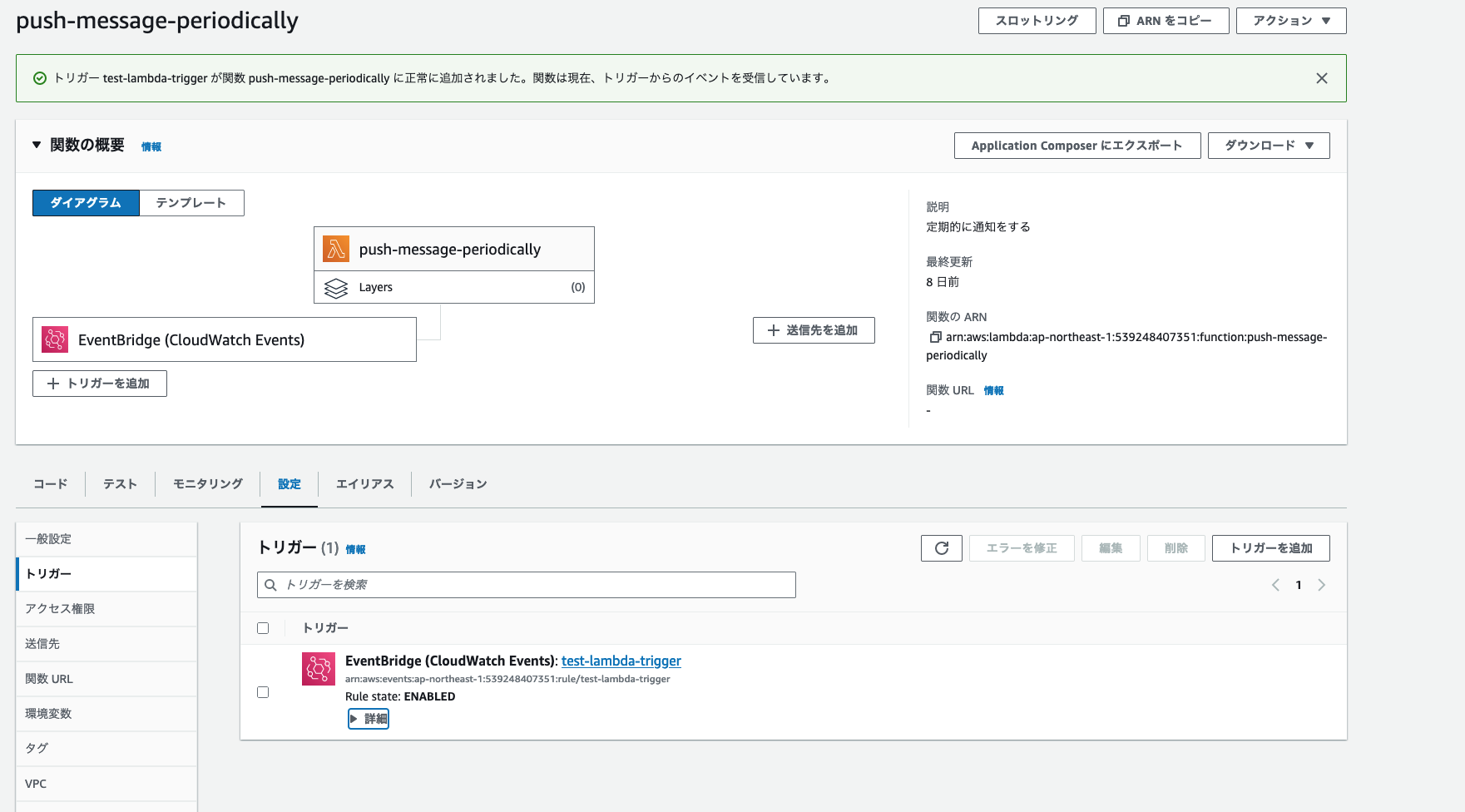Click the スロットリング button
This screenshot has height=812, width=1465.
pos(1037,21)
